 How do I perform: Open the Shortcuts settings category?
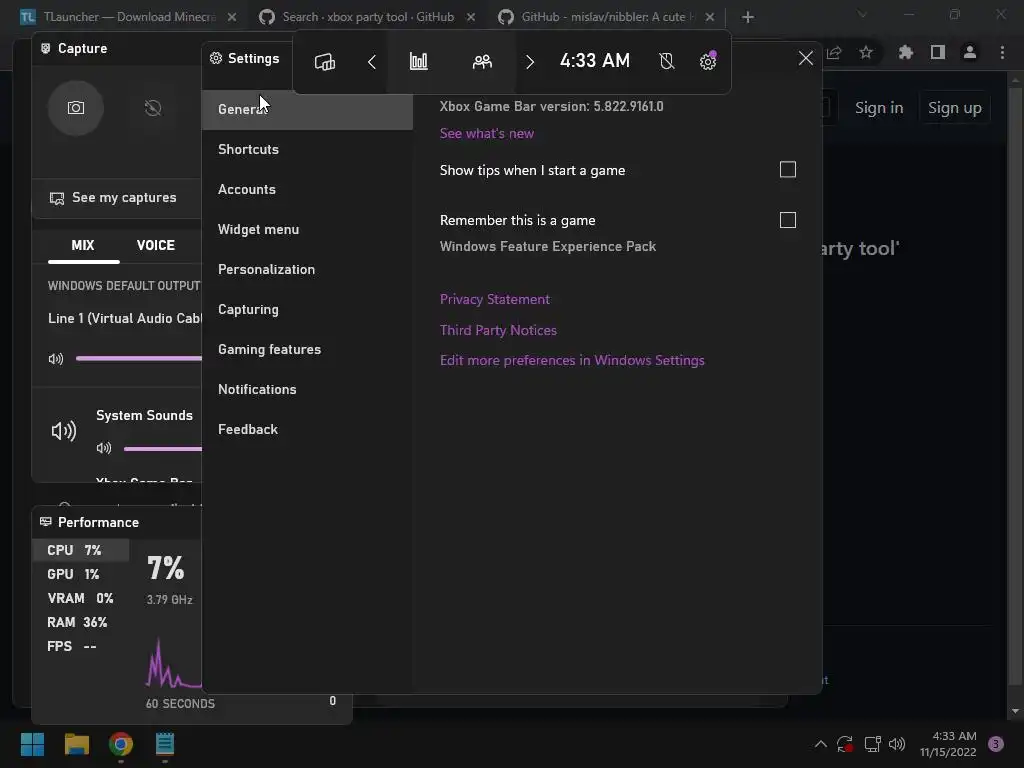click(308, 149)
